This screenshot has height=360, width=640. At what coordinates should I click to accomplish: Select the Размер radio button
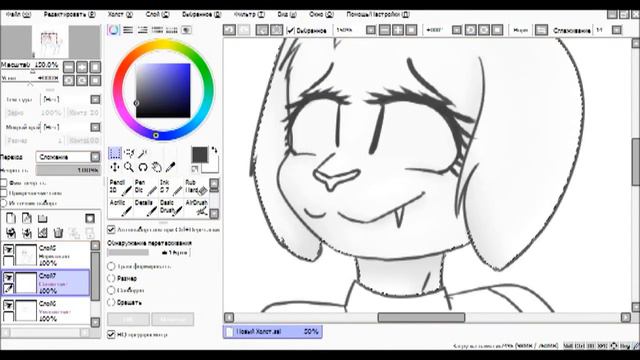[x=111, y=278]
